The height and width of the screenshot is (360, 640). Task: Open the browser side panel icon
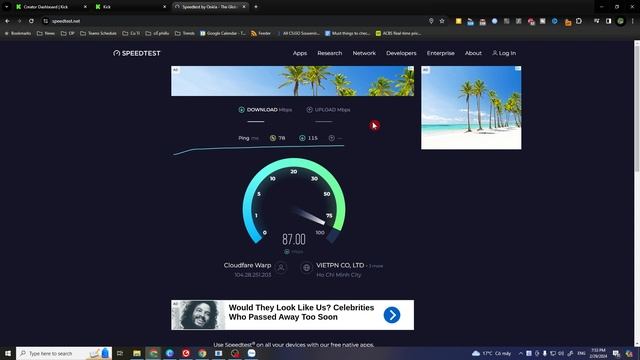pyautogui.click(x=609, y=21)
